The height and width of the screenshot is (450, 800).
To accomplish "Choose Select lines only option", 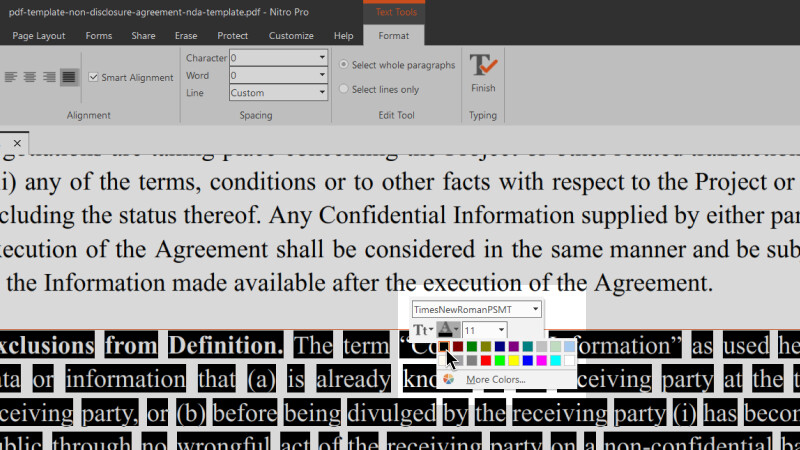I will pos(344,89).
